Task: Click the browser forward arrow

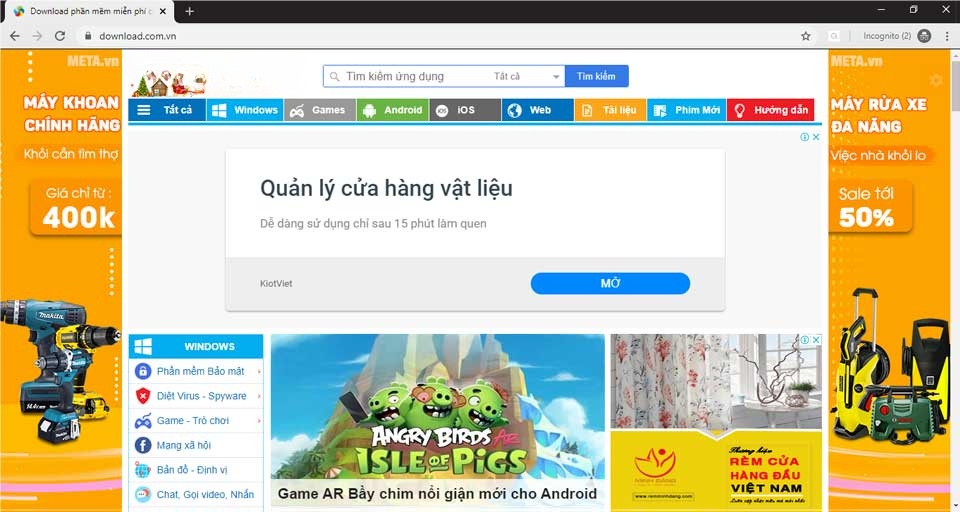Action: pyautogui.click(x=37, y=36)
